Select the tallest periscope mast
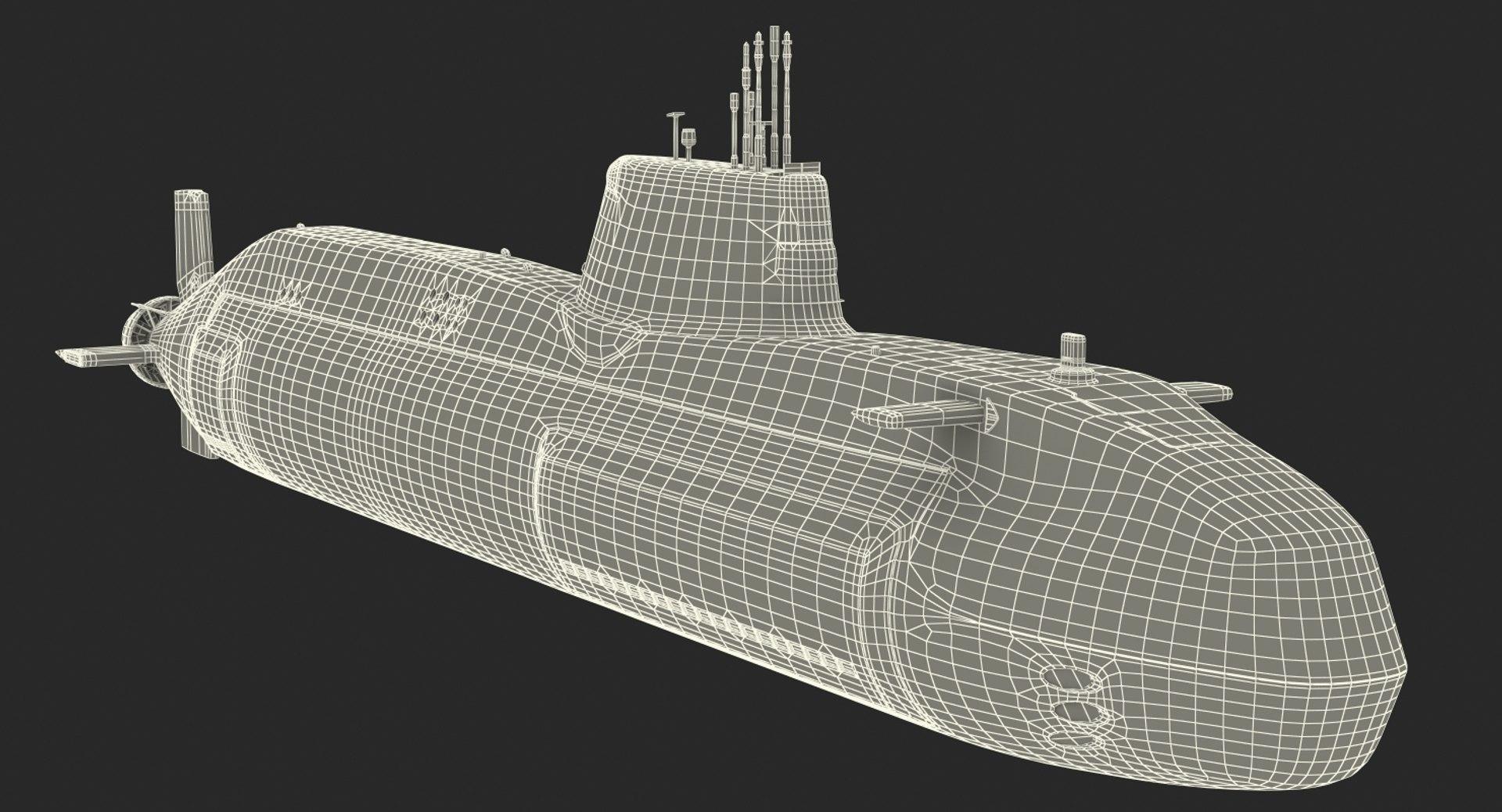The height and width of the screenshot is (812, 1502). (x=774, y=94)
